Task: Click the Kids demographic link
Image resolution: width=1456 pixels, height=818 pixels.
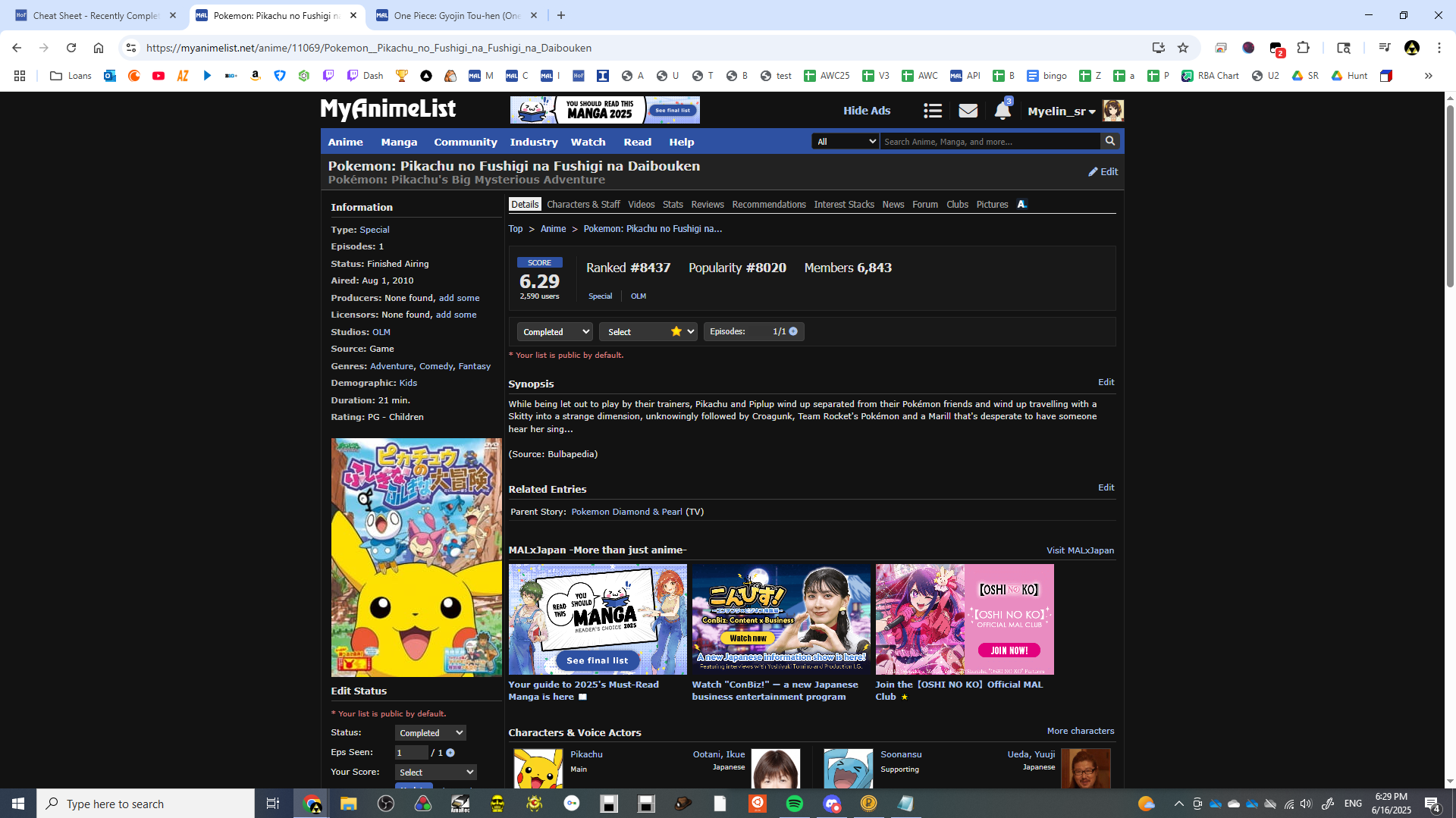Action: [408, 384]
